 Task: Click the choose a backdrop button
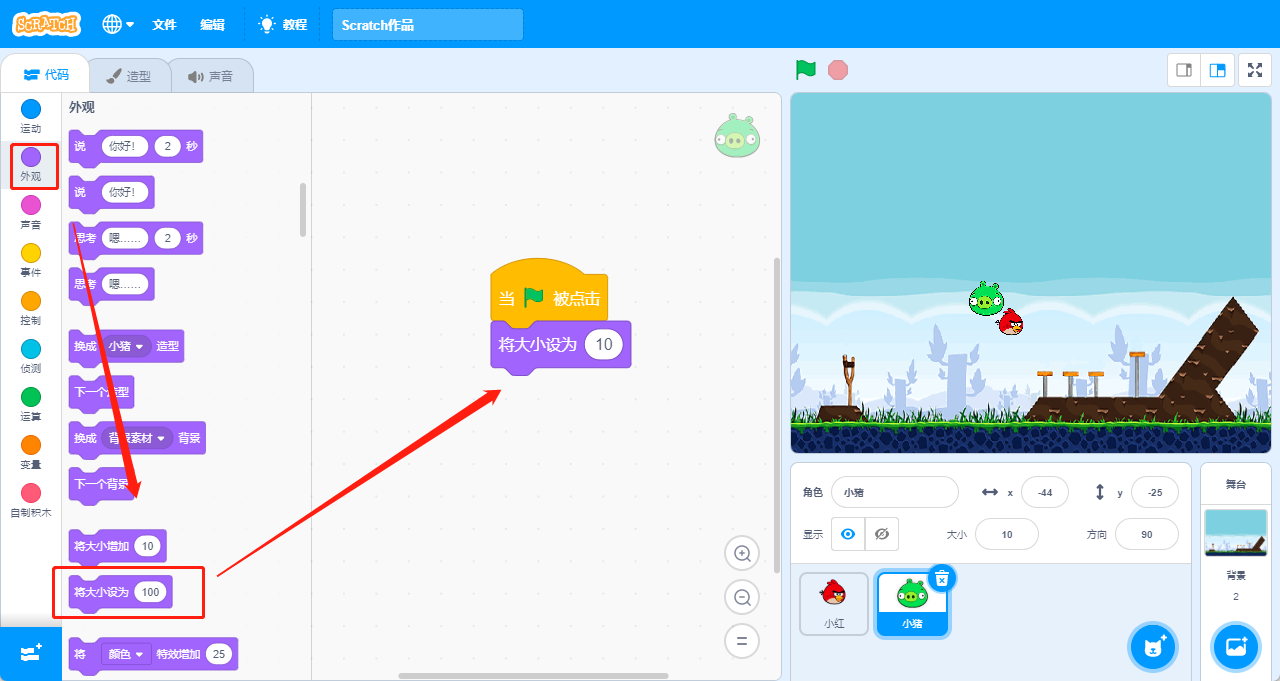point(1236,647)
